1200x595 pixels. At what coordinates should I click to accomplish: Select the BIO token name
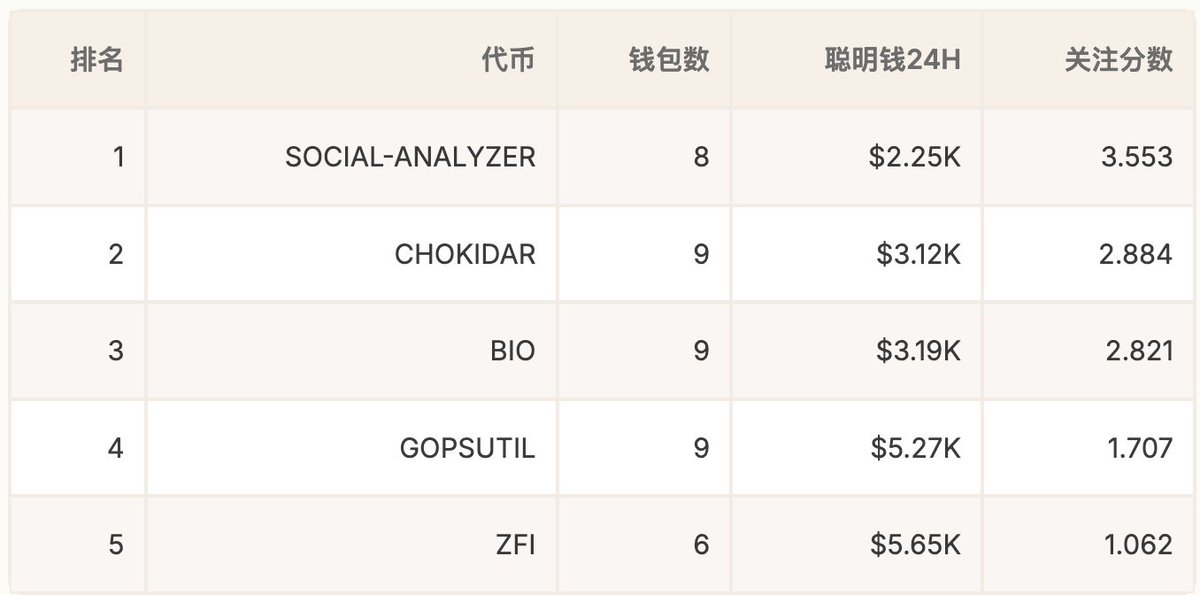click(x=513, y=351)
